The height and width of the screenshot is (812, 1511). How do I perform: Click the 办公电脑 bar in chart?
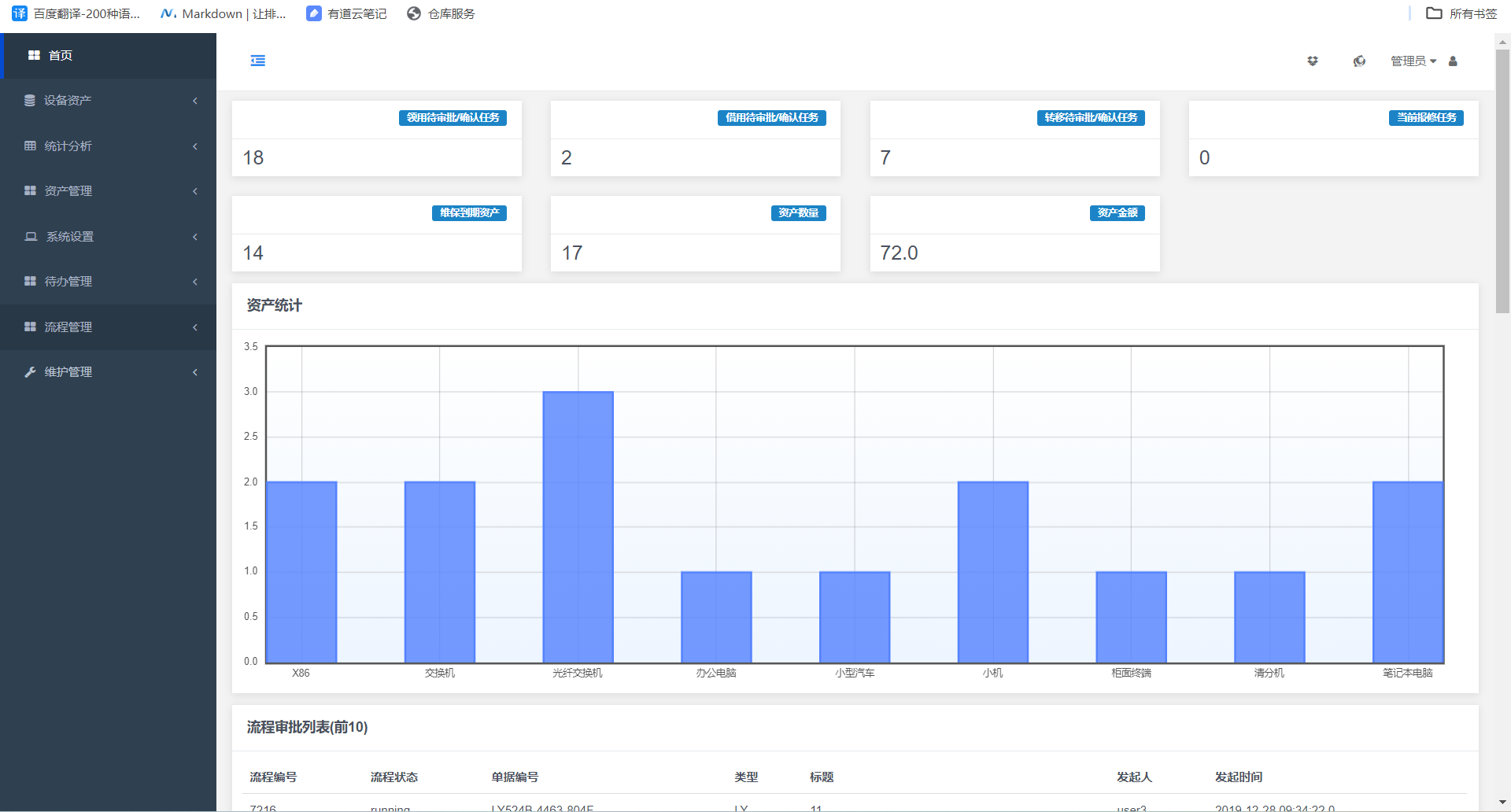(716, 617)
